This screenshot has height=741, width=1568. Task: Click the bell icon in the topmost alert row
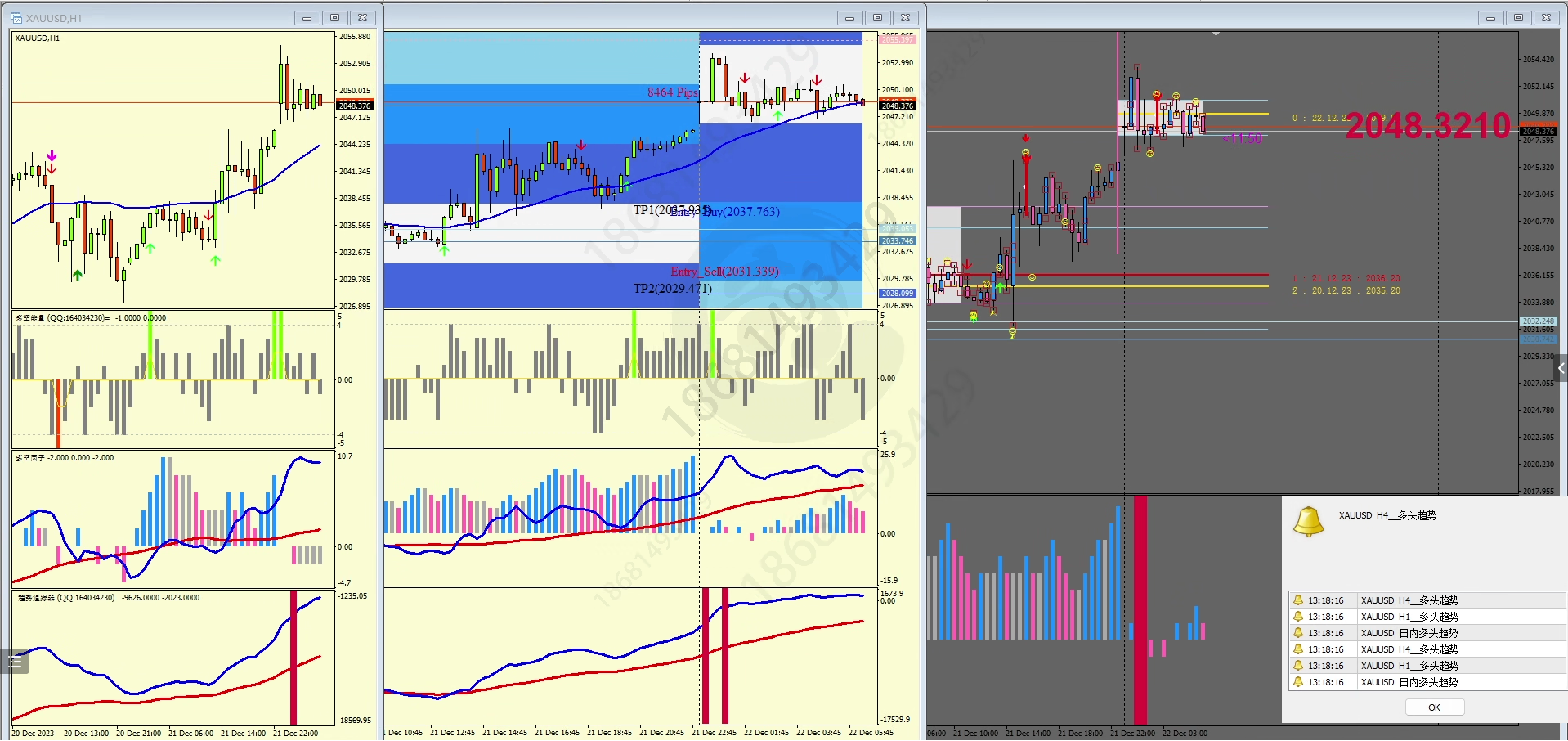1298,600
